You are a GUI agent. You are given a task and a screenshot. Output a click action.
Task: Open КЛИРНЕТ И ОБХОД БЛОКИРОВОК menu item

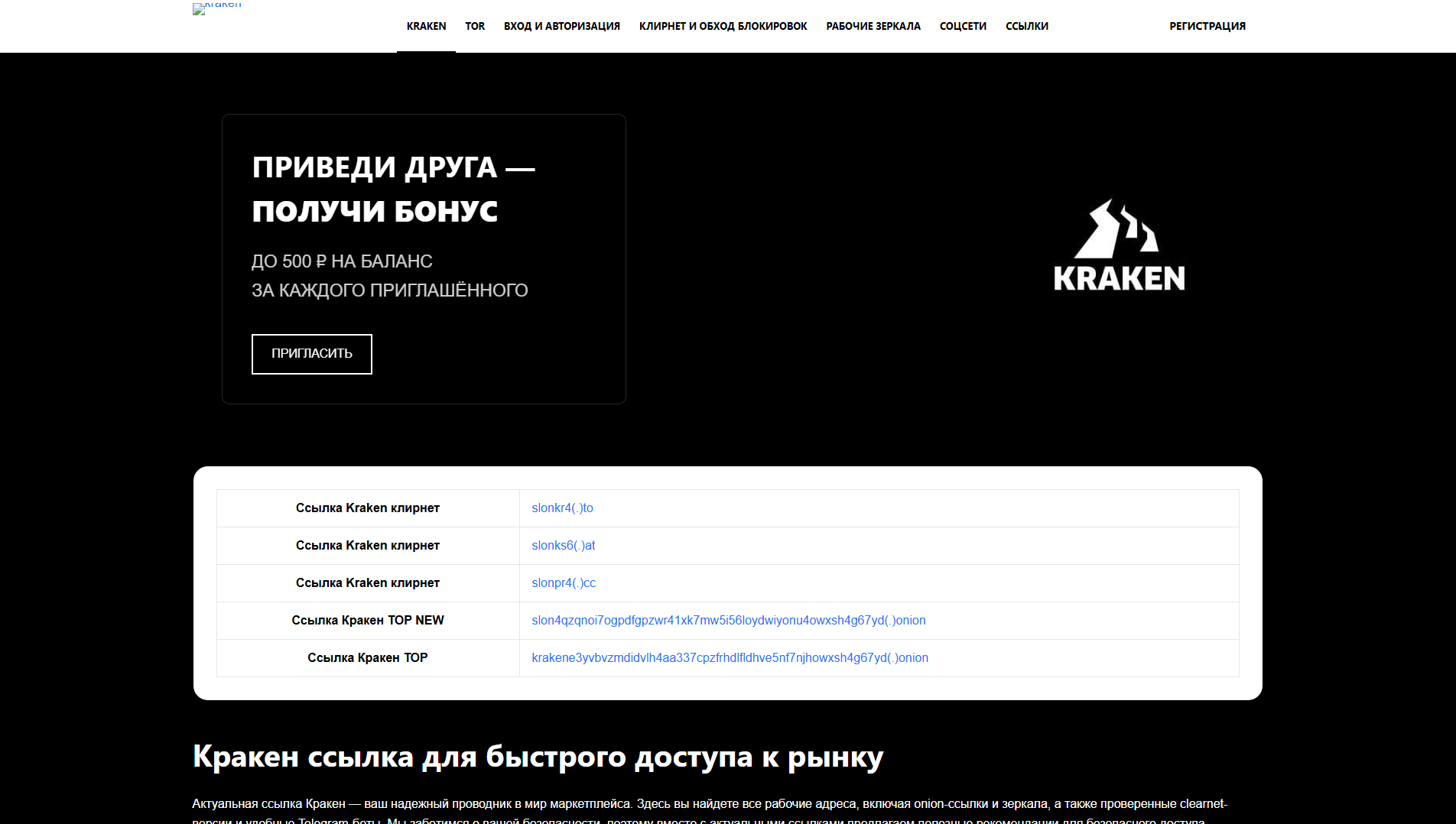point(723,26)
